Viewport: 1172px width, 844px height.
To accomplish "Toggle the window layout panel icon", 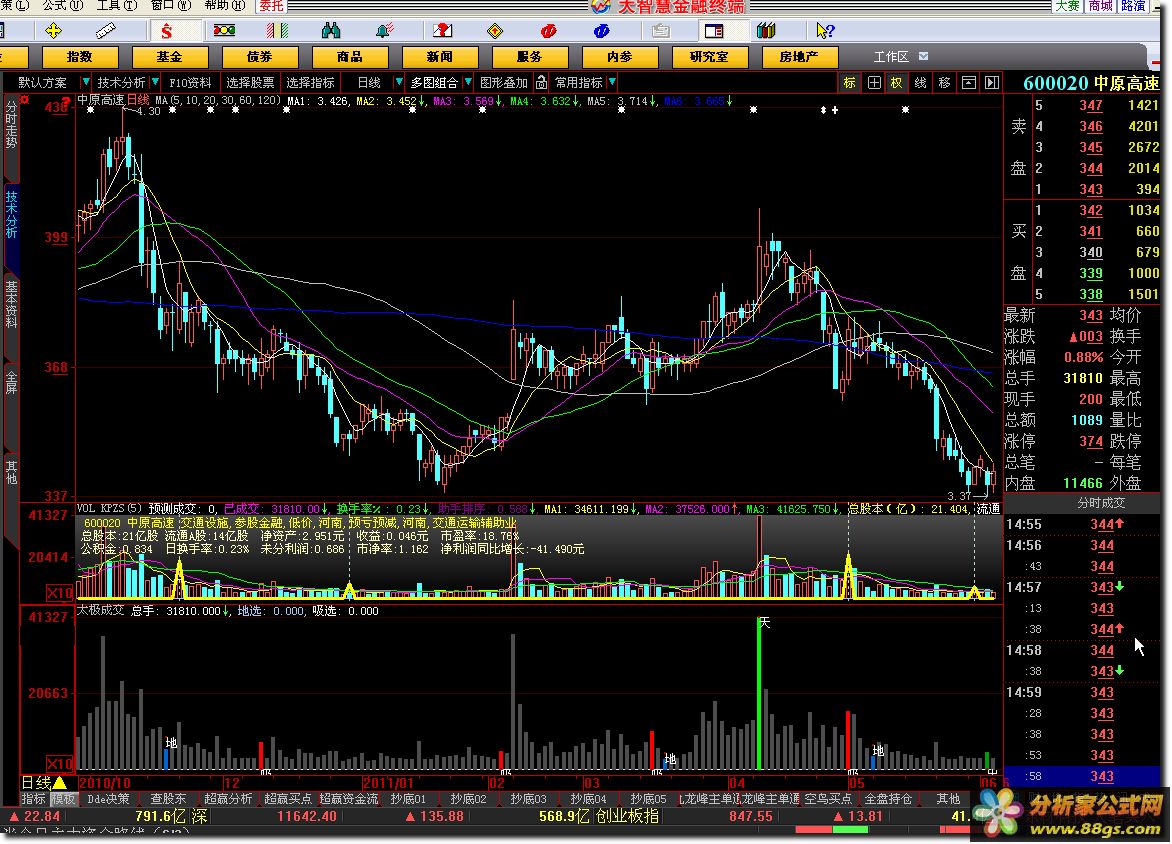I will pos(714,31).
